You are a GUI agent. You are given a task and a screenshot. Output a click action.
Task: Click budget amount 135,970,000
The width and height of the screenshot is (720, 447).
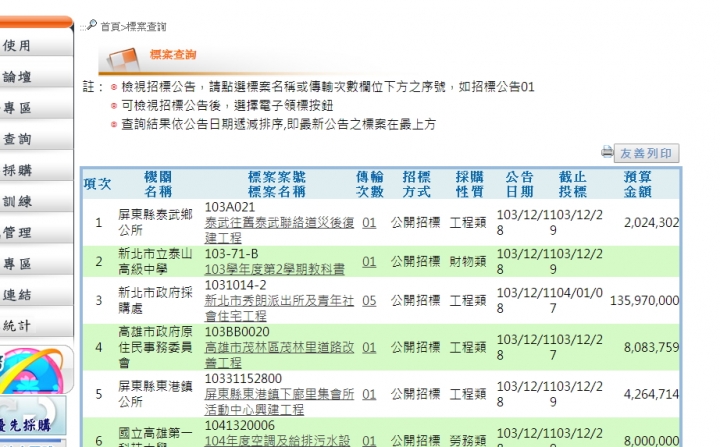644,301
